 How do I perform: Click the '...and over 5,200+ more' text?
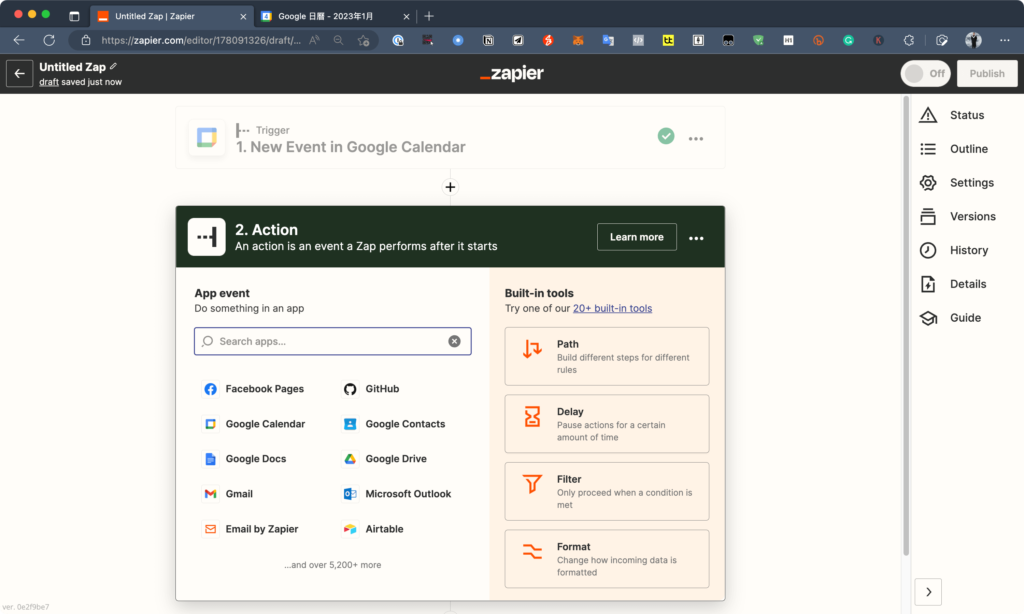pyautogui.click(x=332, y=565)
